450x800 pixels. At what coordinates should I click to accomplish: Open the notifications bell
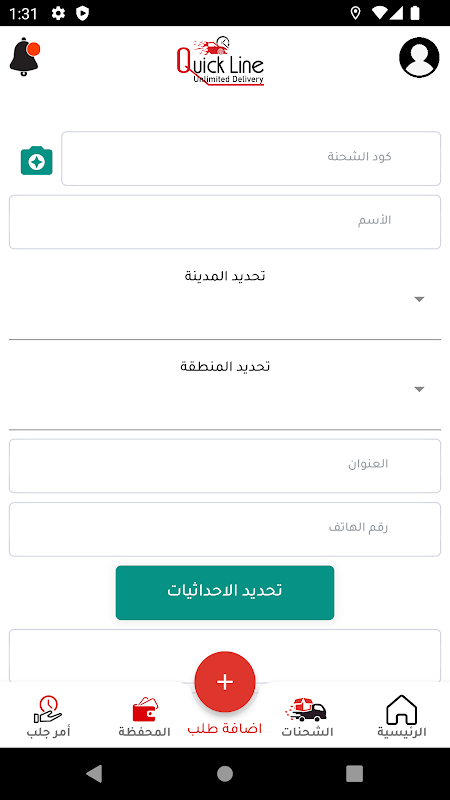pyautogui.click(x=24, y=57)
